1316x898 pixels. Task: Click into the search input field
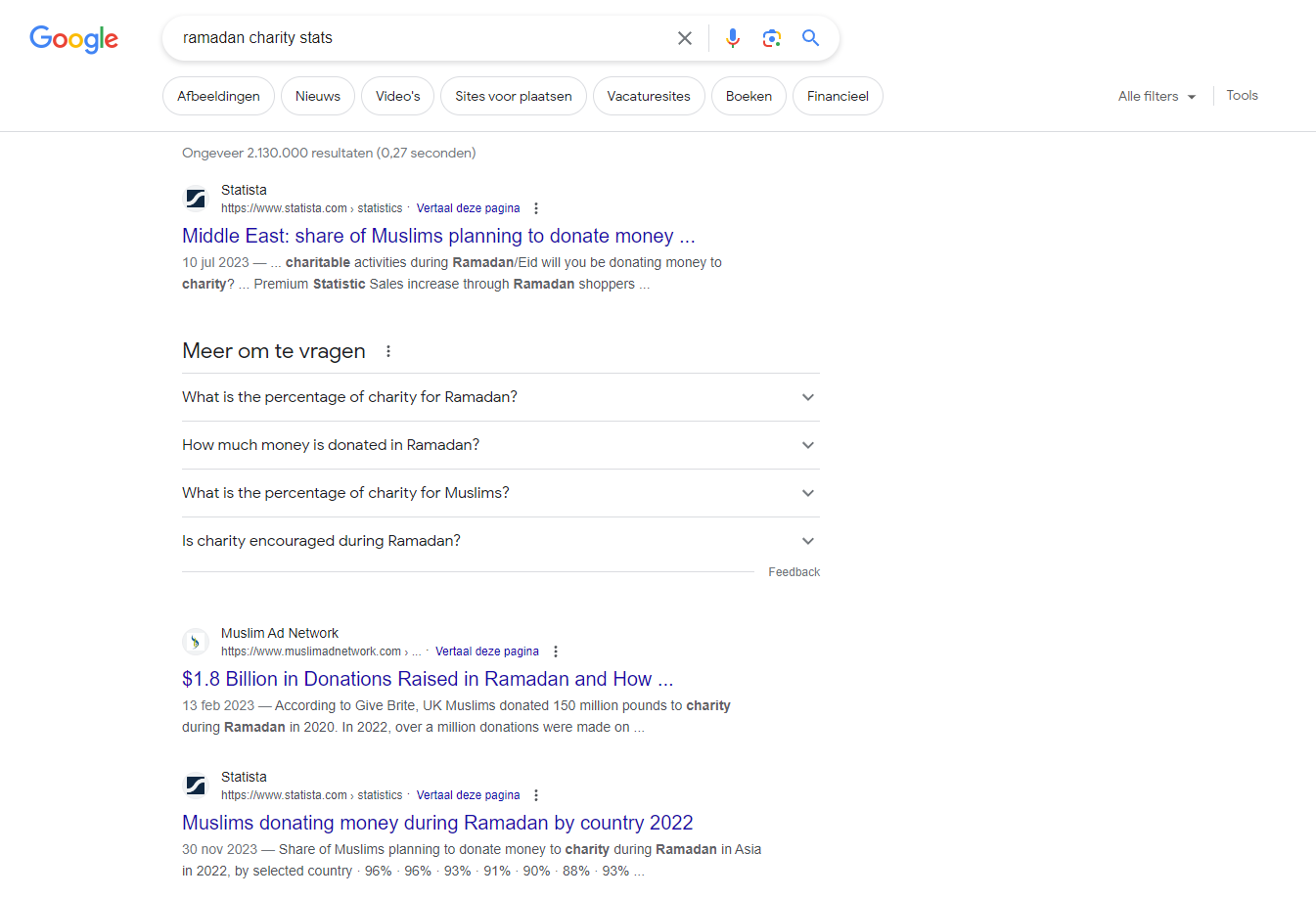[421, 38]
